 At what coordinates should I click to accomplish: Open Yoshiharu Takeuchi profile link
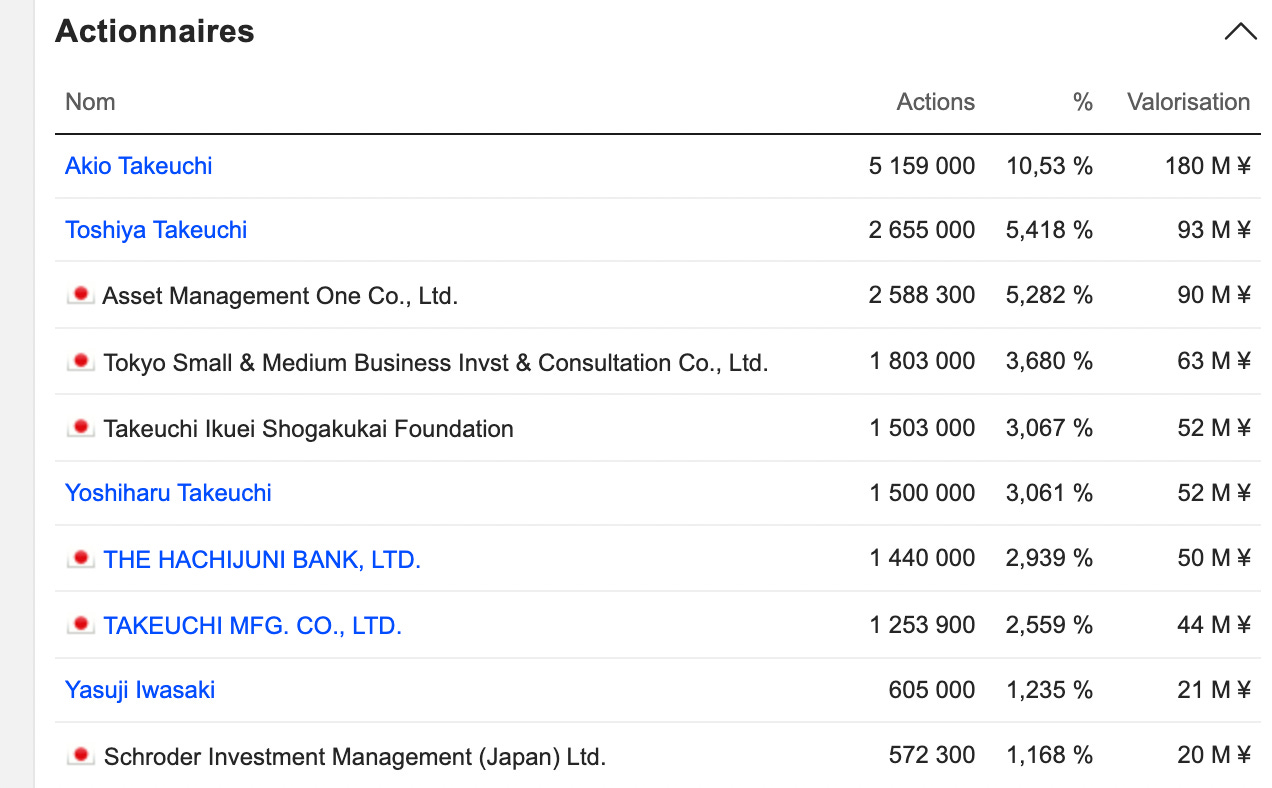(x=168, y=493)
